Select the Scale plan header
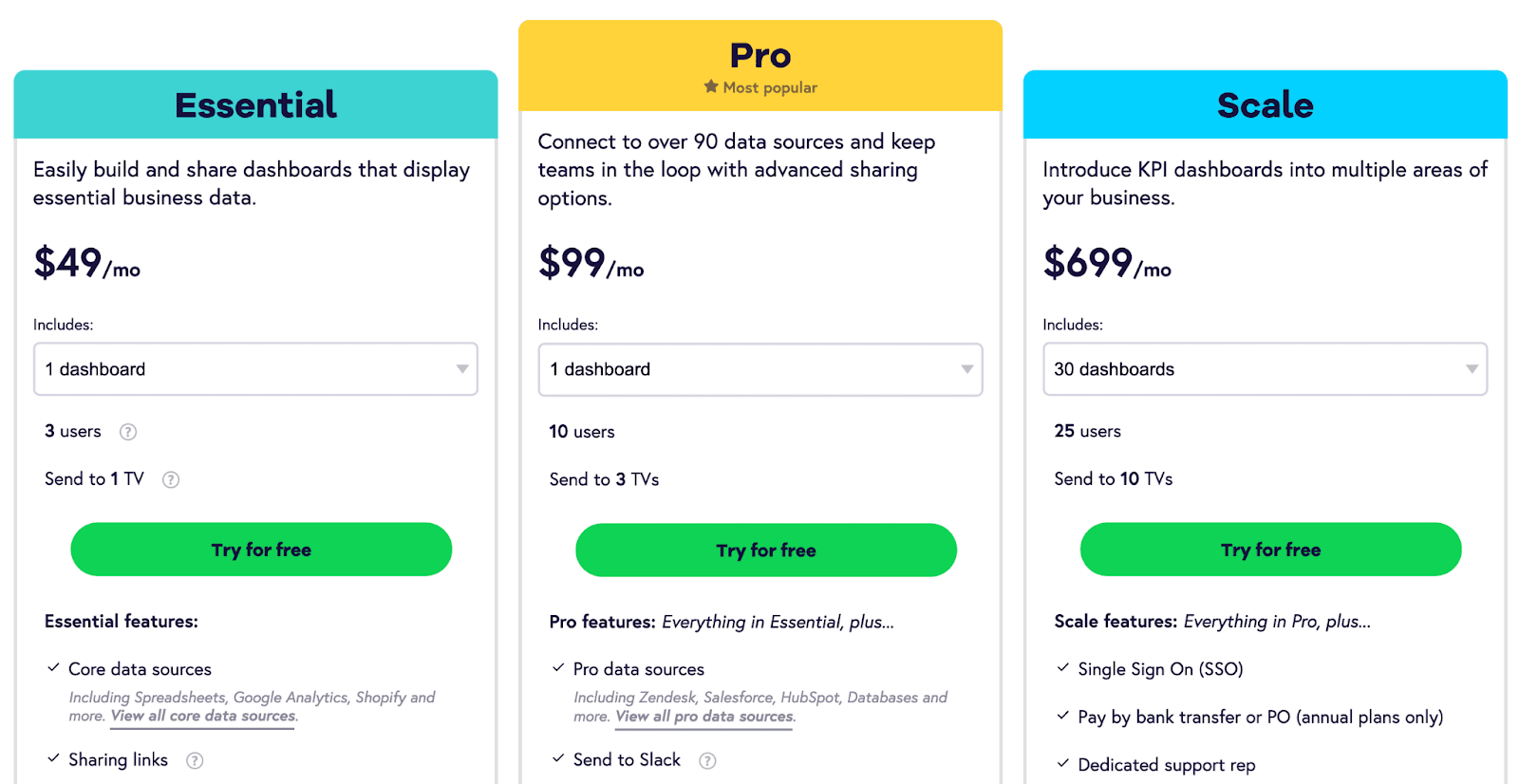Viewport: 1519px width, 784px height. pyautogui.click(x=1266, y=104)
